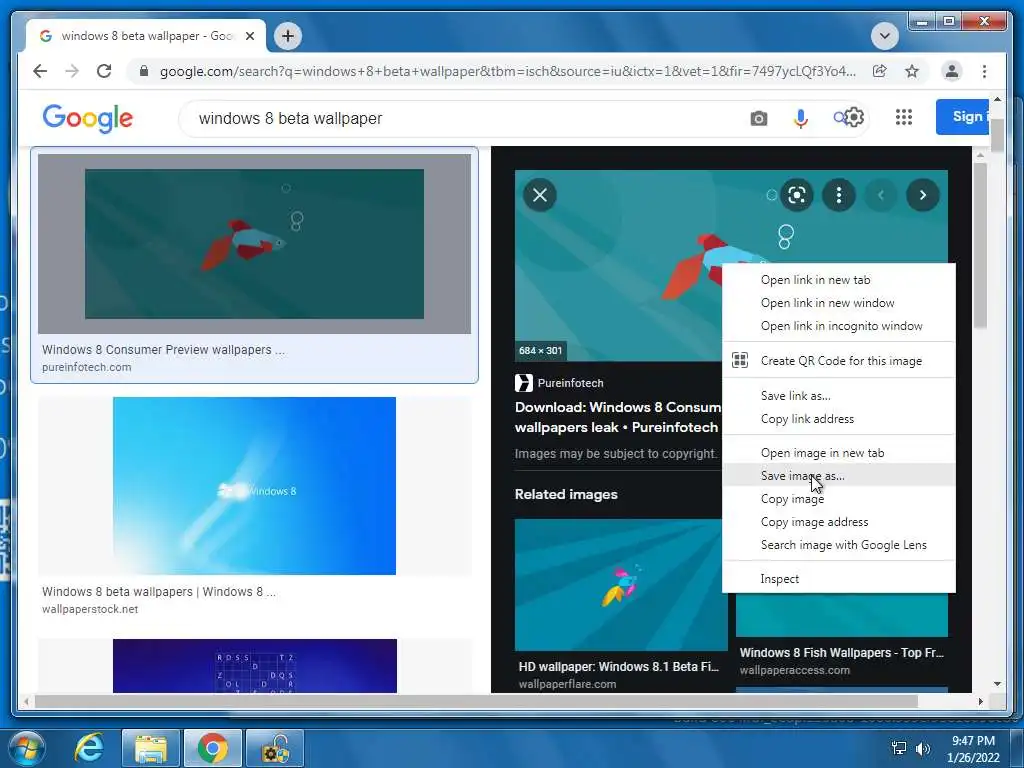Click the main page vertical scrollbar
1024x768 pixels.
point(997,135)
